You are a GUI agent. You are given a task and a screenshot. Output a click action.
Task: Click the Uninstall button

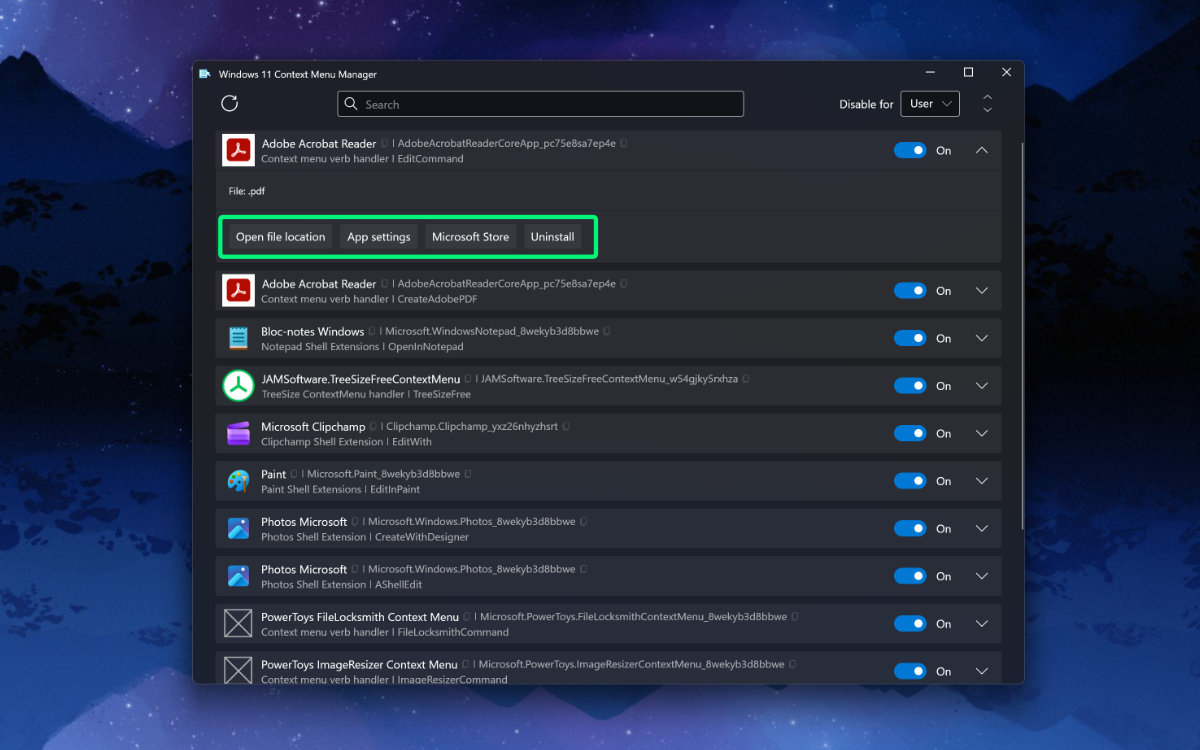click(552, 236)
